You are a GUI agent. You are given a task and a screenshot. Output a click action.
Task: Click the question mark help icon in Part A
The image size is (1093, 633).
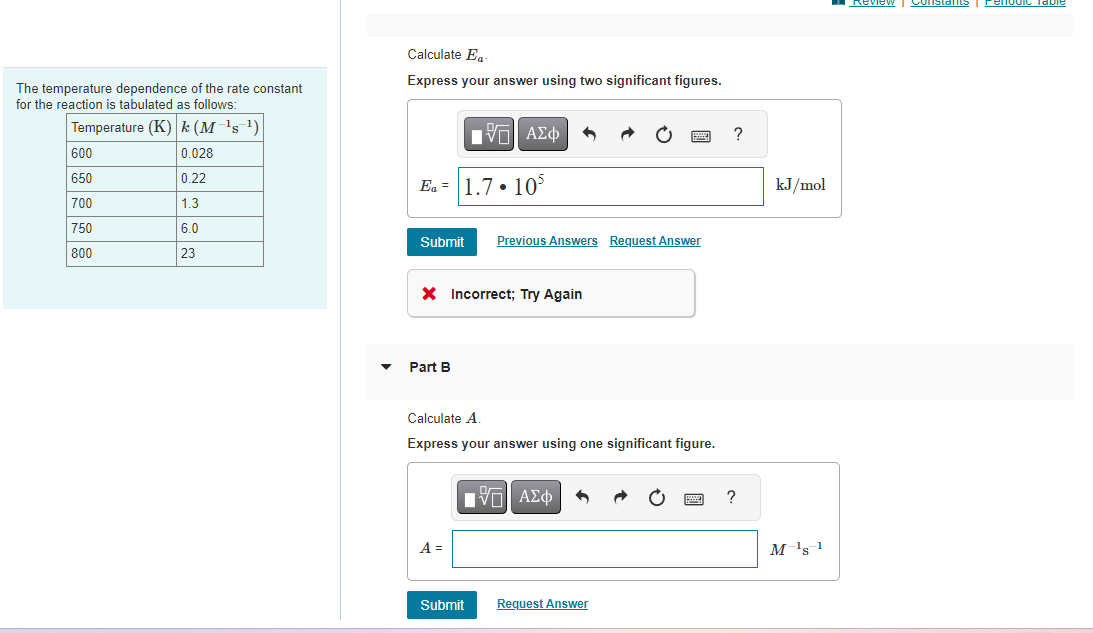(x=737, y=134)
